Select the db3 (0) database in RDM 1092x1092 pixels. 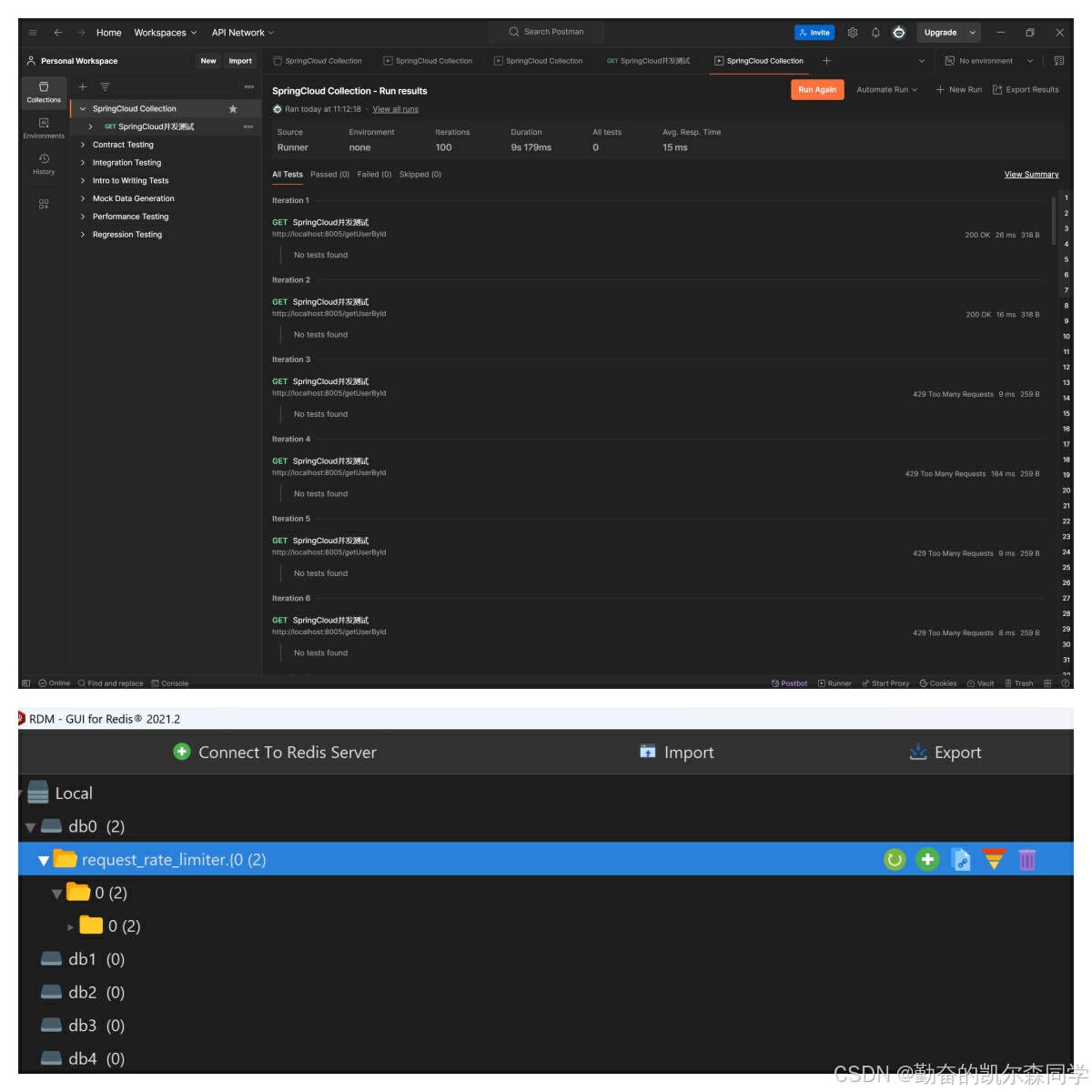pos(83,1026)
